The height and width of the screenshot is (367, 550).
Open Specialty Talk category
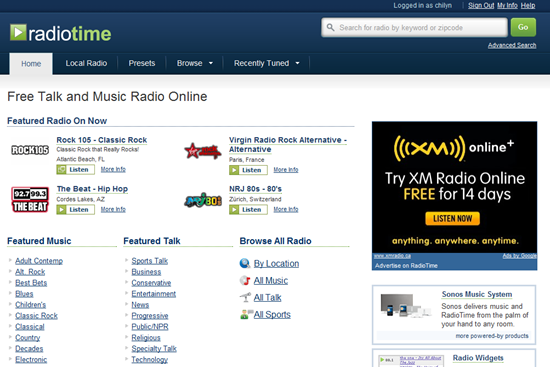pos(154,348)
